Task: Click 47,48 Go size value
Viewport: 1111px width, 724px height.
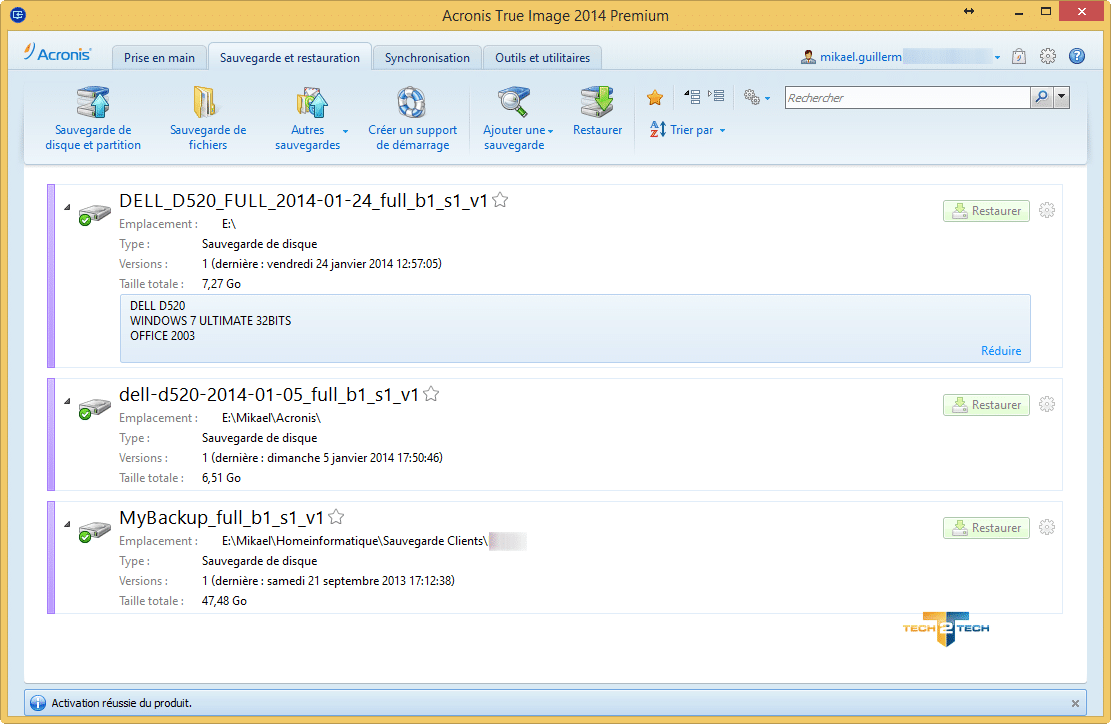Action: point(224,601)
